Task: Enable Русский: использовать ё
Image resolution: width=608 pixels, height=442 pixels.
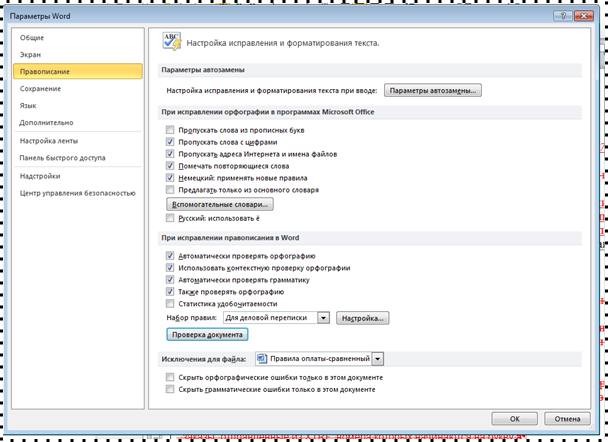Action: coord(170,218)
